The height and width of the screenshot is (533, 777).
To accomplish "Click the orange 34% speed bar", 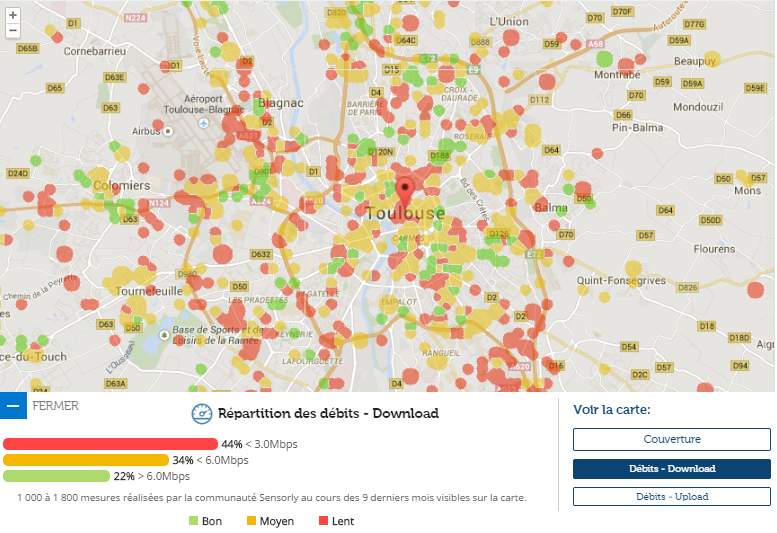I will (86, 460).
